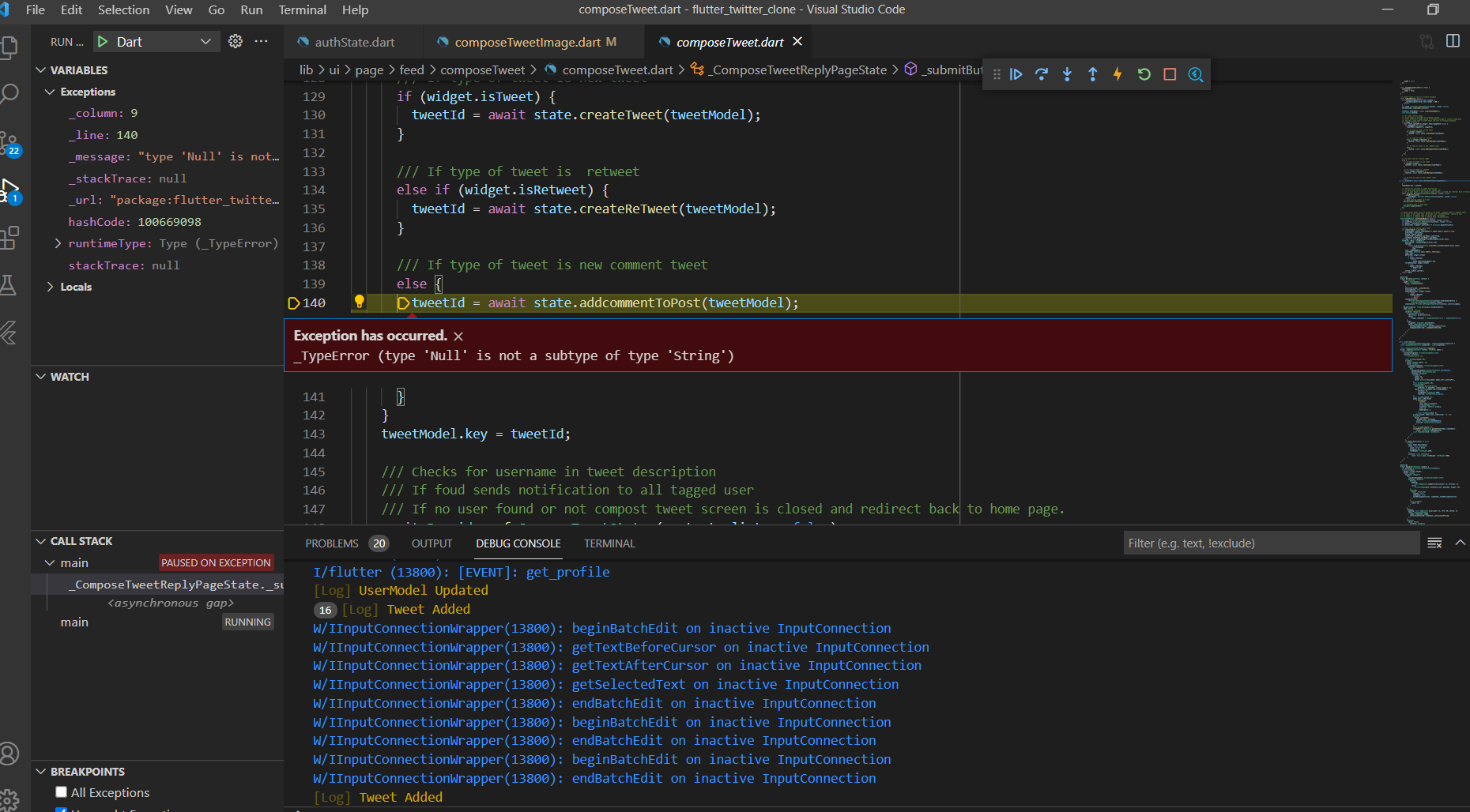Focus the debug console filter field
Viewport: 1470px width, 812px height.
tap(1271, 543)
